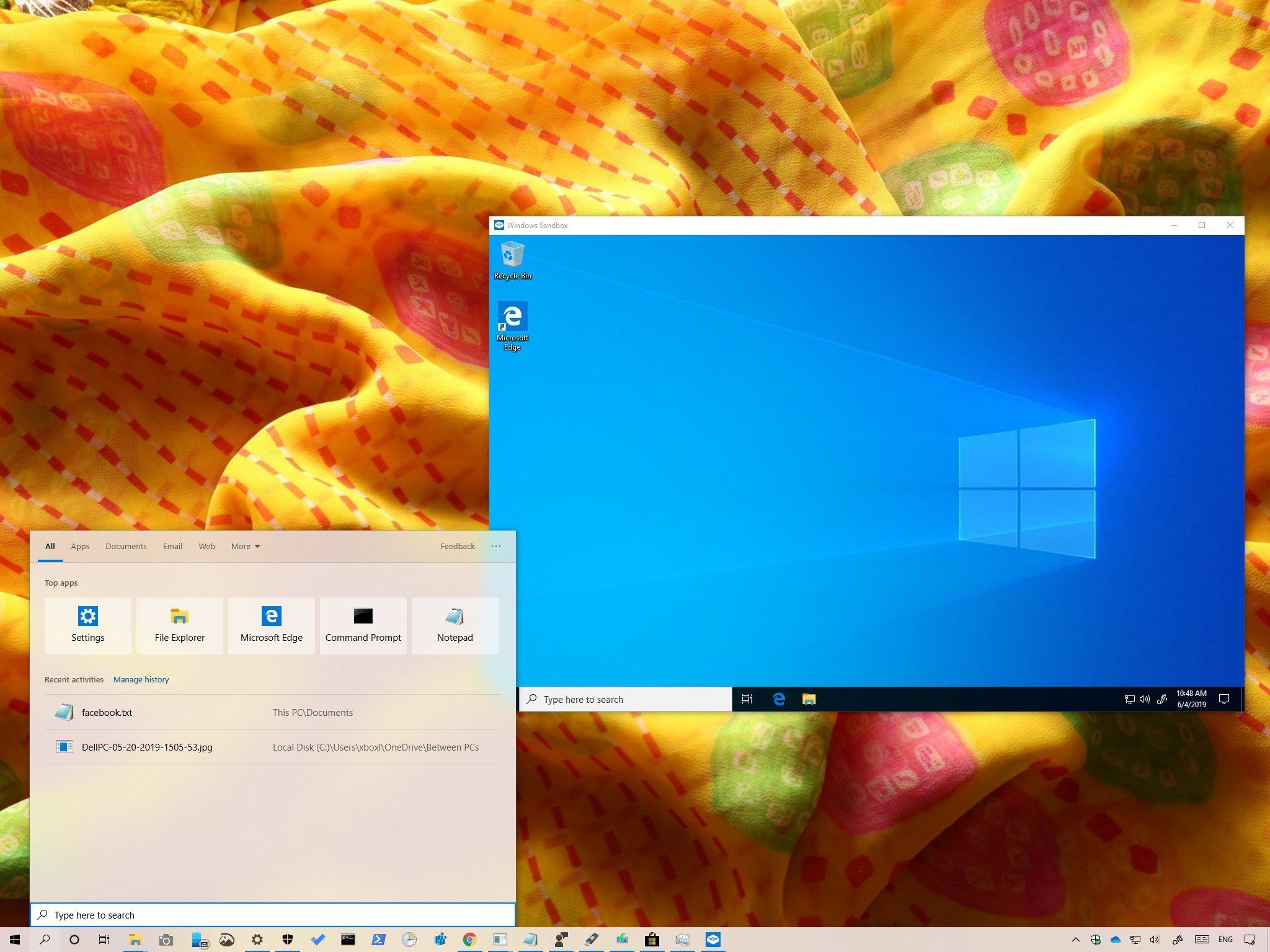Screen dimensions: 1270x952
Task: Click the Feedback button in search panel
Action: (x=457, y=546)
